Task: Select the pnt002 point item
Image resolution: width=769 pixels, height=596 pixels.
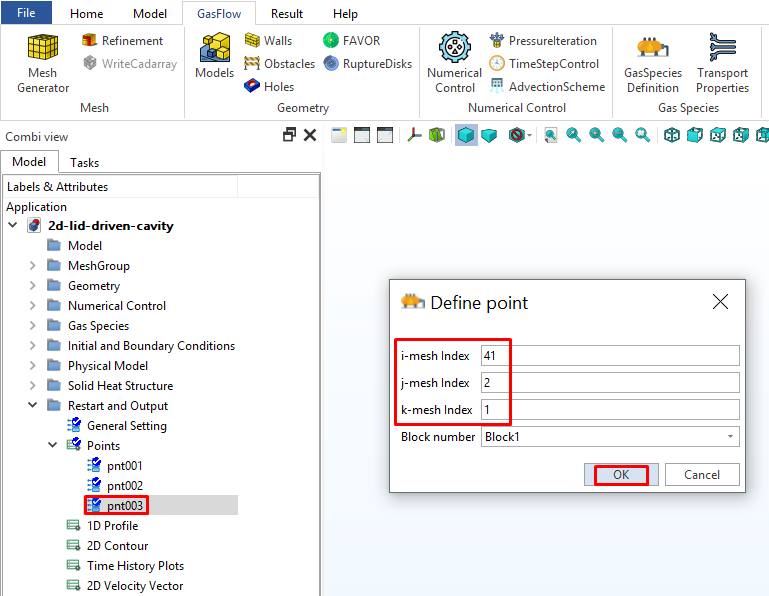Action: [x=125, y=486]
